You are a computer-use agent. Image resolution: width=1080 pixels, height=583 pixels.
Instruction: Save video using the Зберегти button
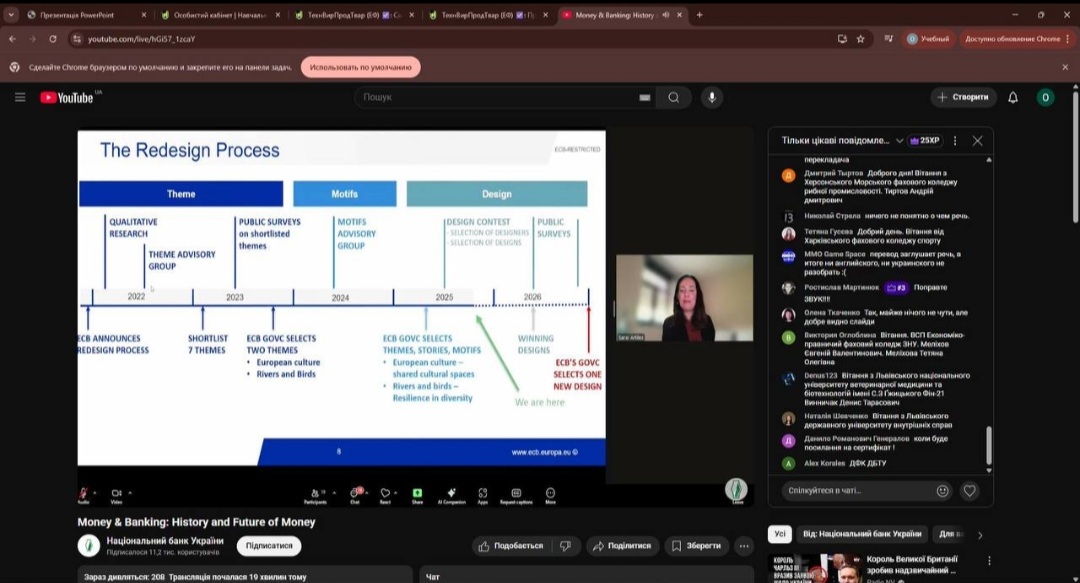[x=696, y=546]
